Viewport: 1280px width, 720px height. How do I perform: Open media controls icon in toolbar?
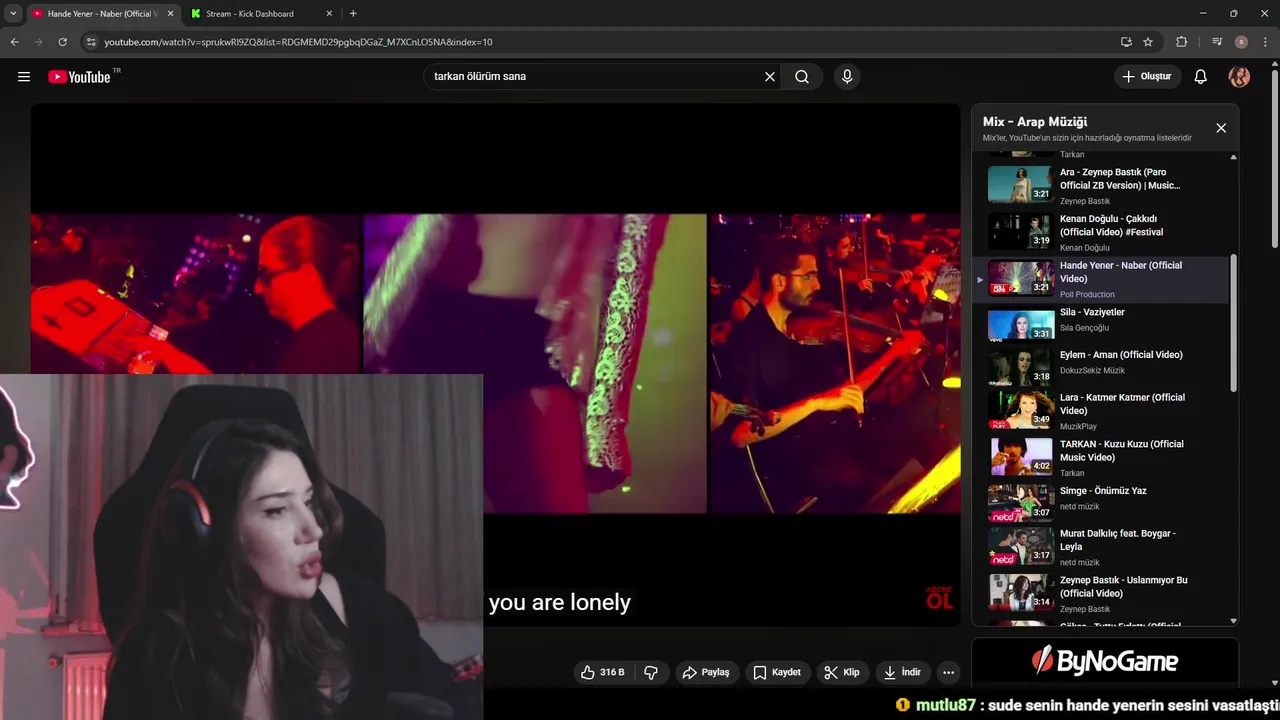point(1217,42)
